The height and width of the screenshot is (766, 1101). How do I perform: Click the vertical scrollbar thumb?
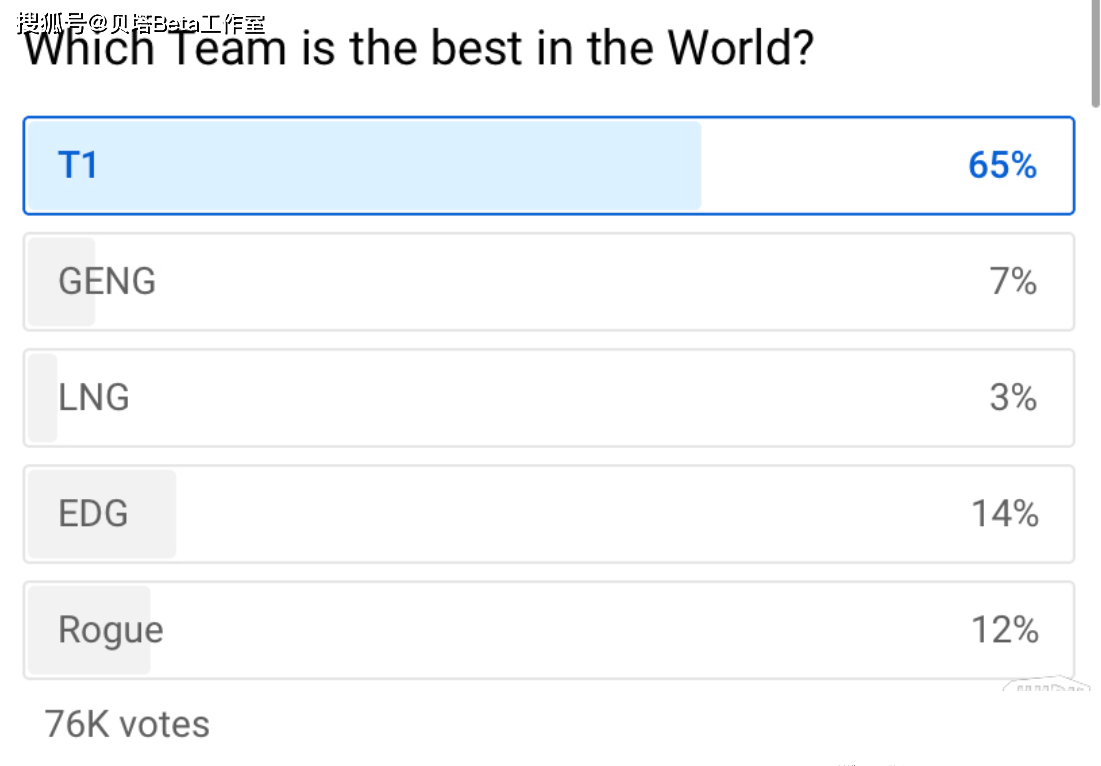click(x=1095, y=54)
